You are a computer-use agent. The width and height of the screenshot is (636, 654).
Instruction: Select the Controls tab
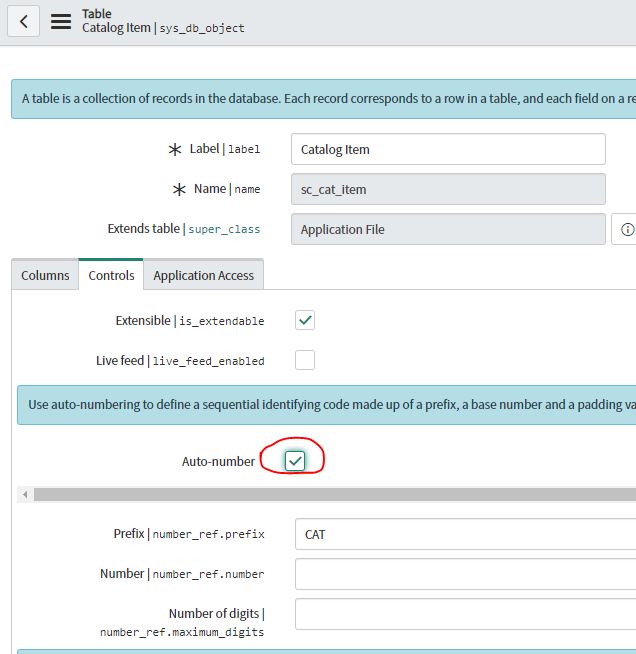pyautogui.click(x=111, y=275)
